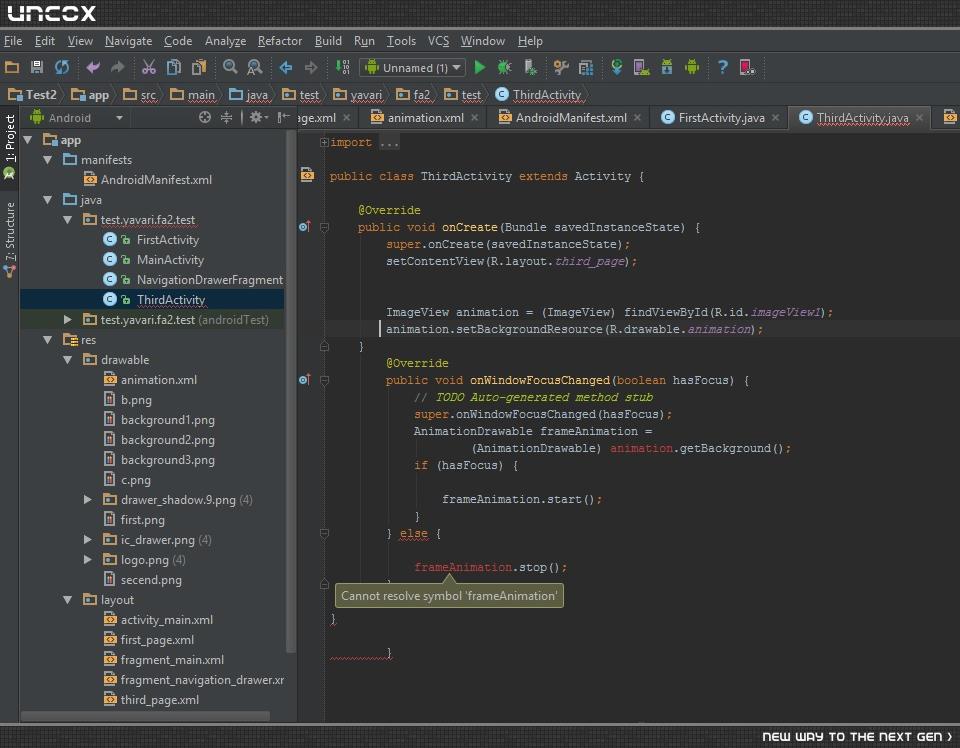Expand the logo.png group
960x748 pixels.
(x=88, y=559)
